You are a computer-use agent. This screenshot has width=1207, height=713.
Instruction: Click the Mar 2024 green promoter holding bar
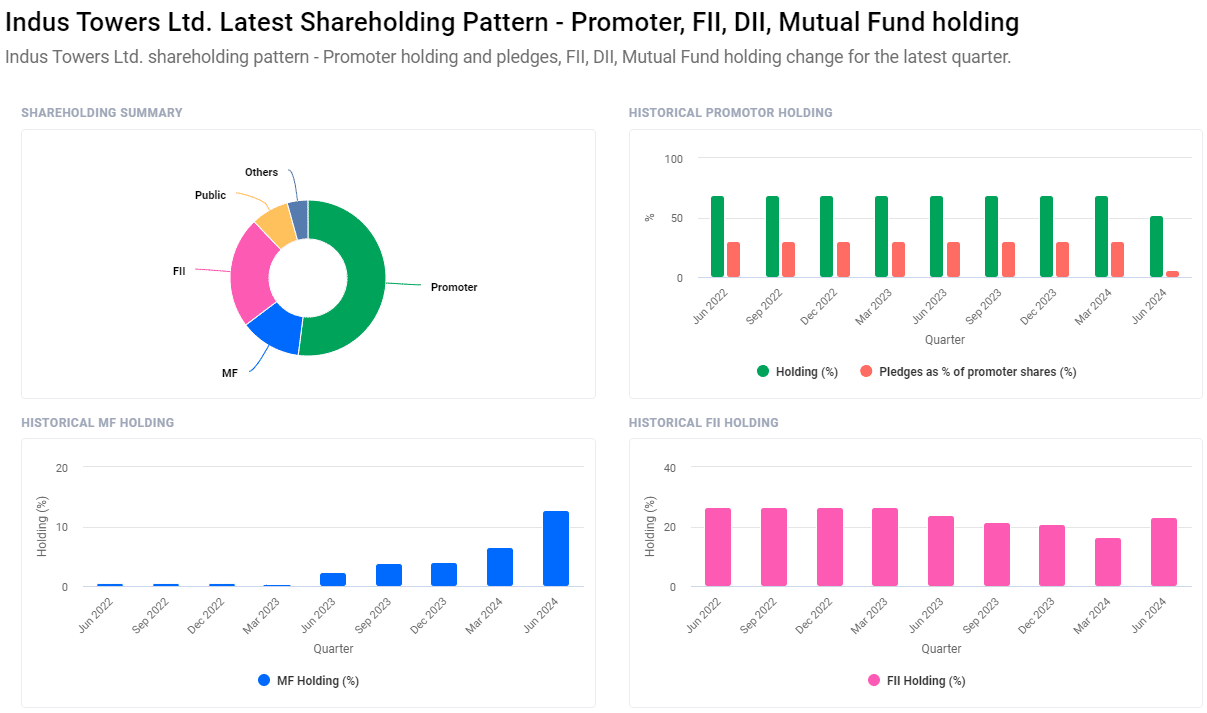[x=1102, y=237]
